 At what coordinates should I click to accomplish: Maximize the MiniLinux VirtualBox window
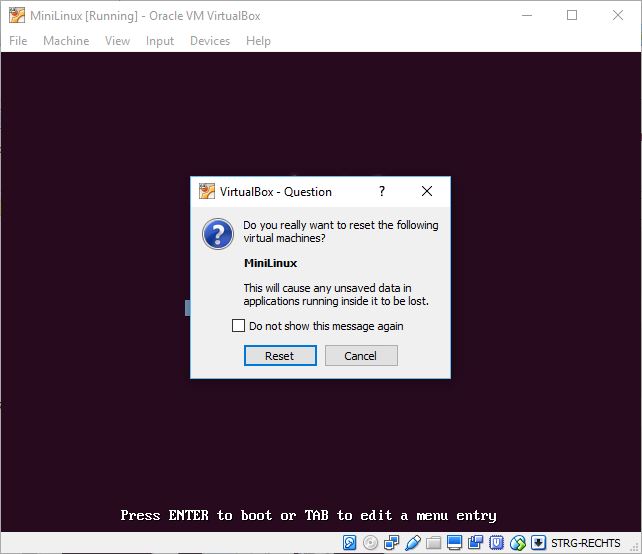click(x=572, y=16)
